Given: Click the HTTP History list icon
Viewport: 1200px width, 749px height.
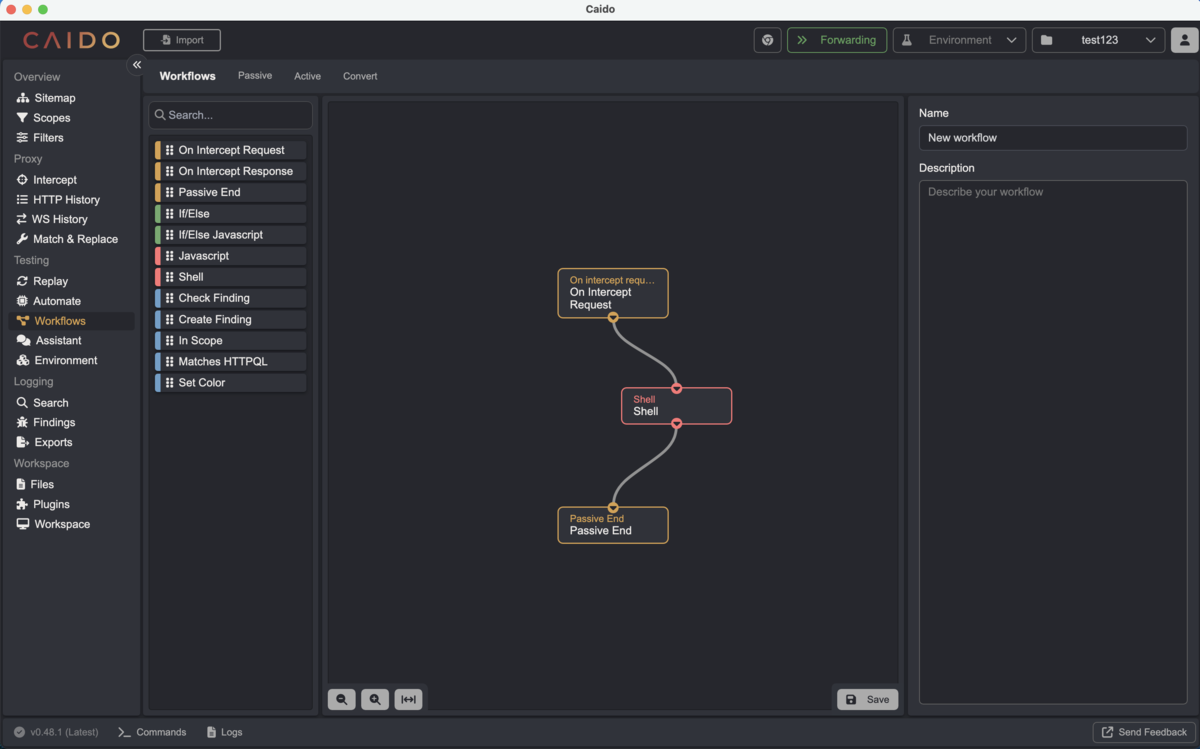Looking at the screenshot, I should click(x=22, y=200).
